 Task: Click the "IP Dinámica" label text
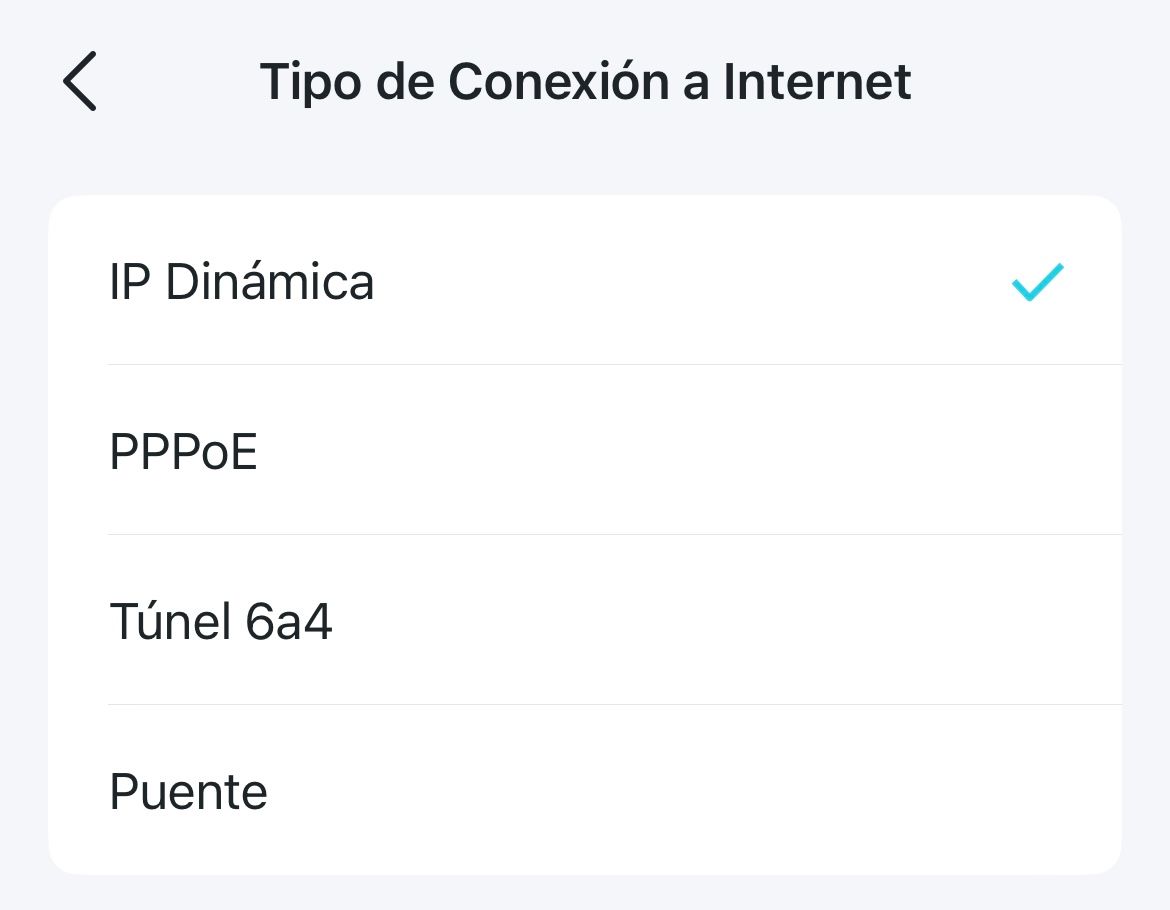click(241, 282)
